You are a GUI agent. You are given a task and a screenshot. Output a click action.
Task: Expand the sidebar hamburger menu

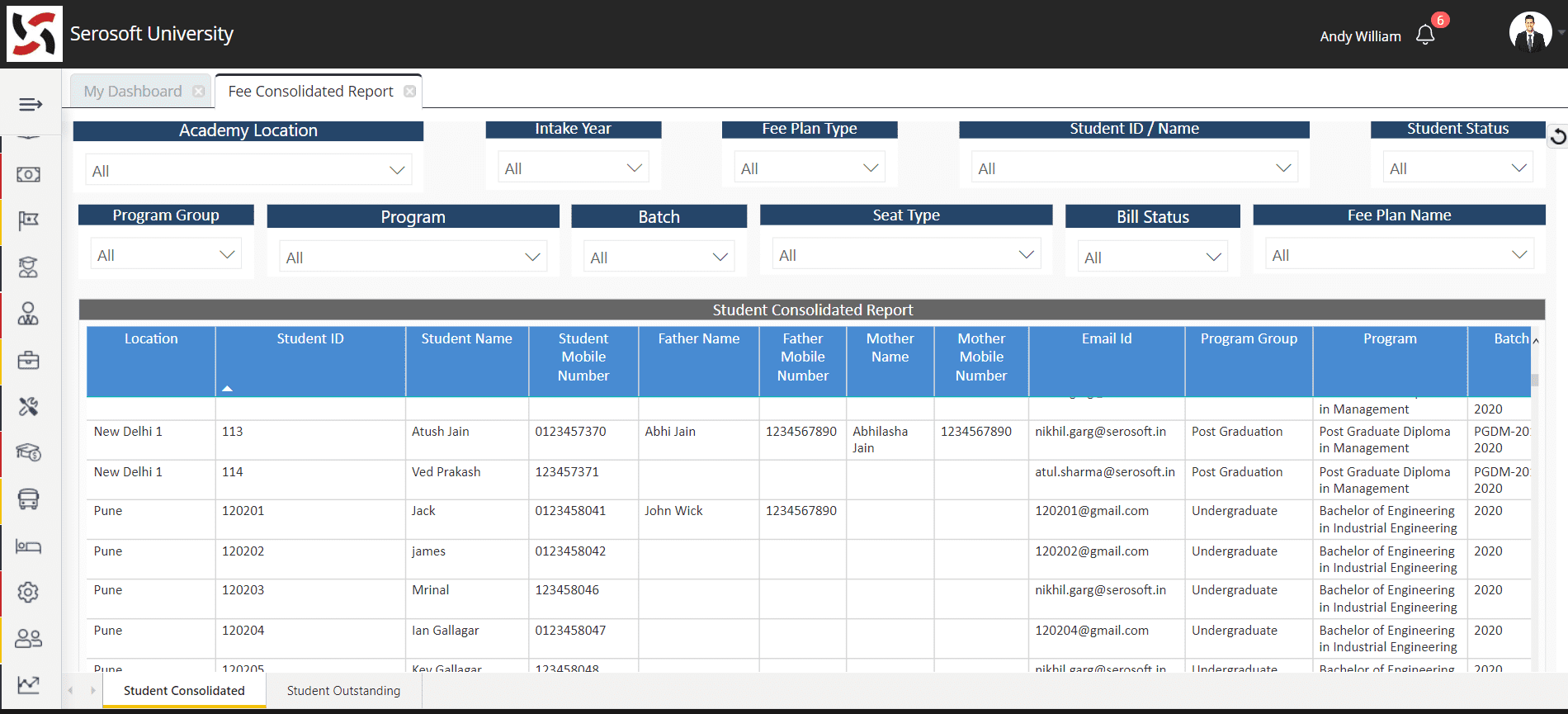point(31,104)
